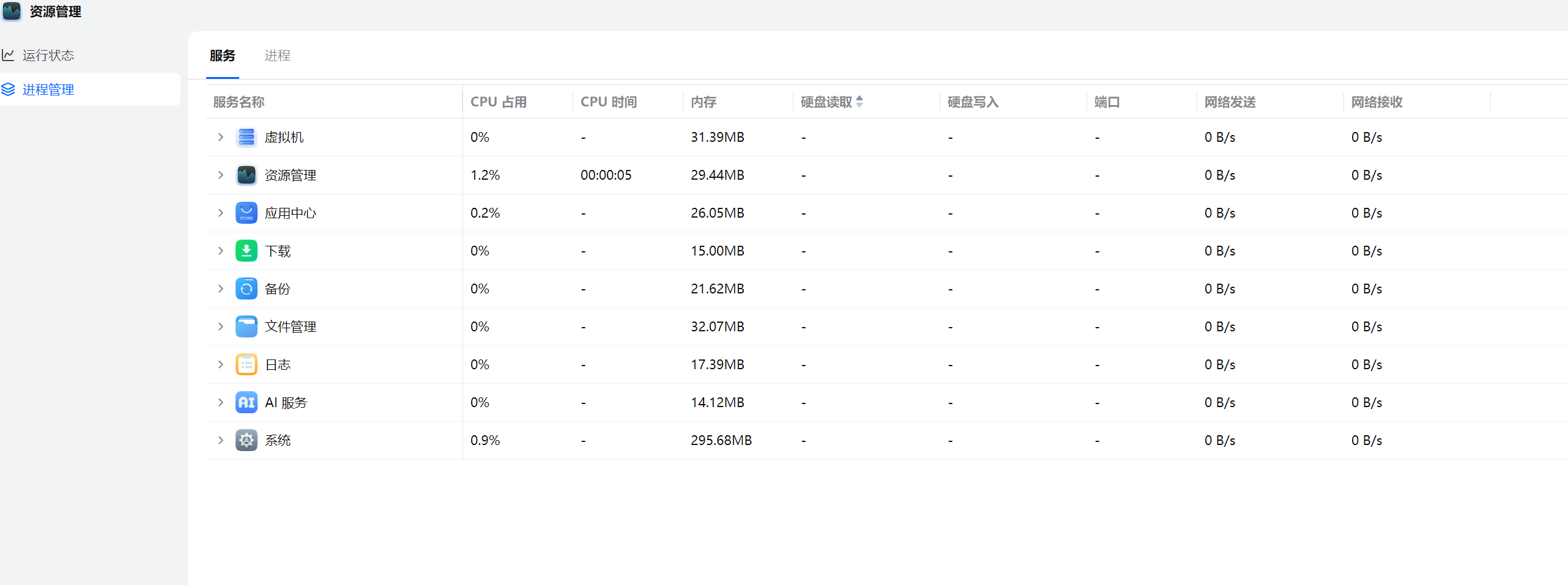Expand the 备份 service row
The height and width of the screenshot is (585, 1568).
pyautogui.click(x=221, y=289)
